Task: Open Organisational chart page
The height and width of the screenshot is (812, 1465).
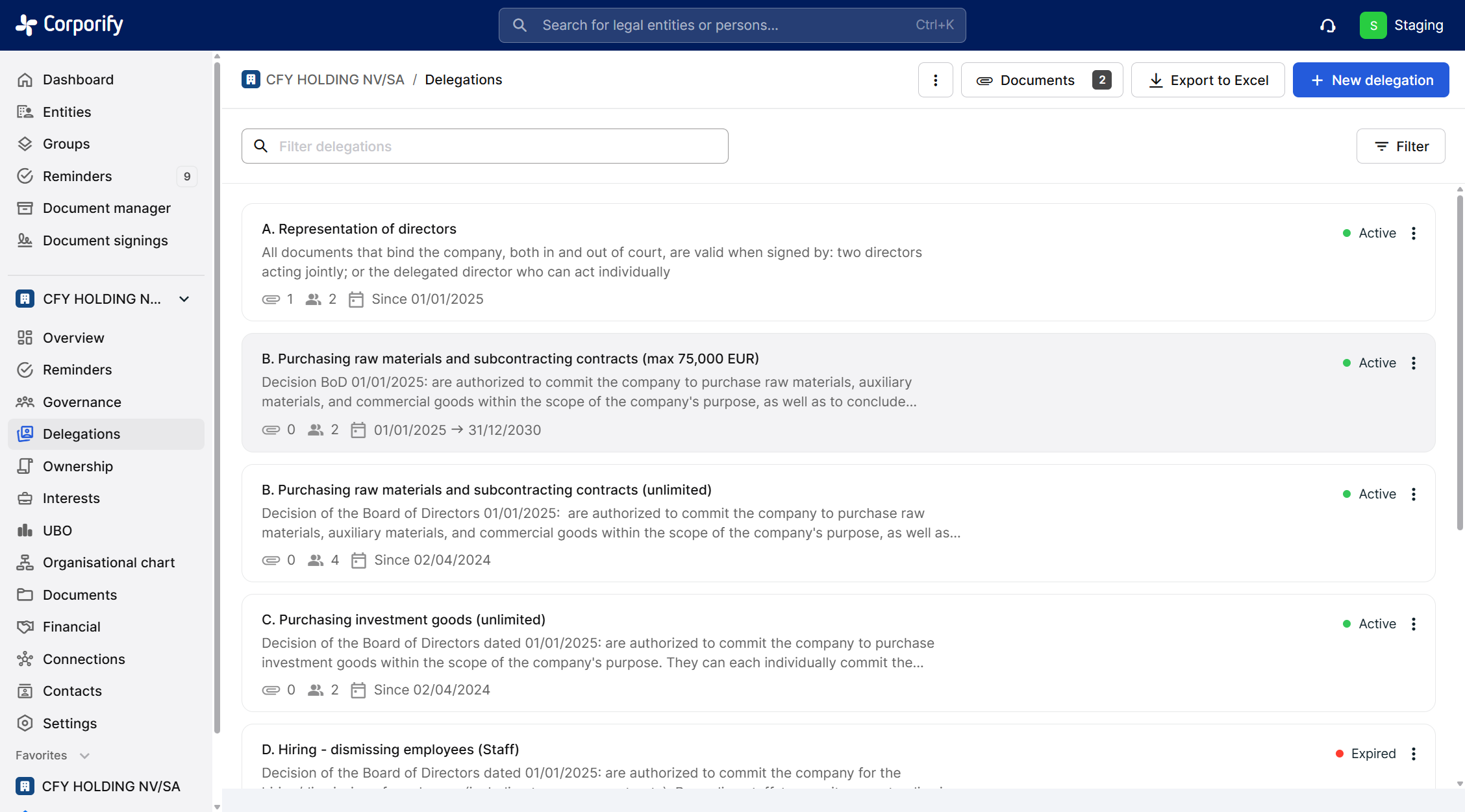Action: (108, 562)
